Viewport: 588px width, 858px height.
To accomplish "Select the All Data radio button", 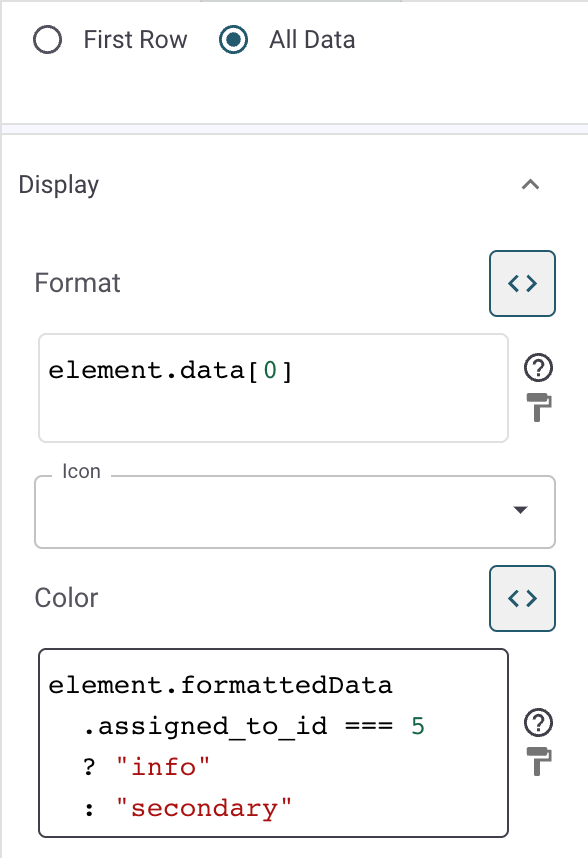I will pos(233,40).
